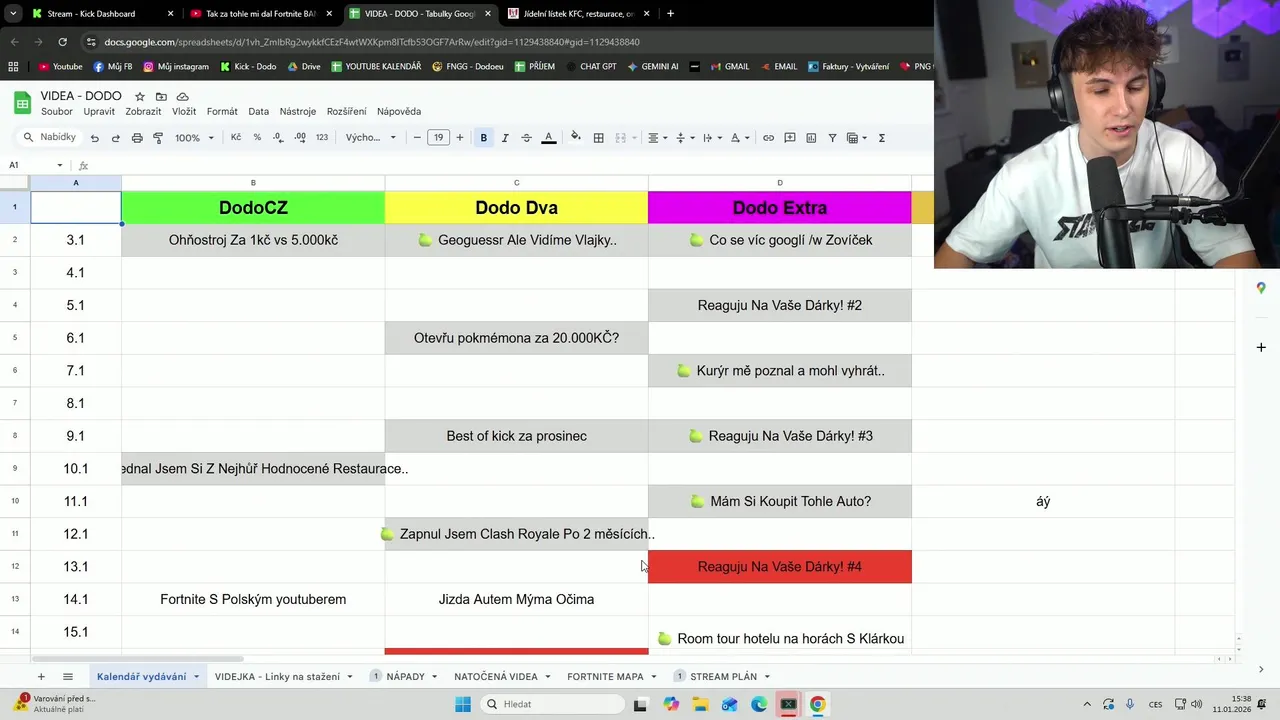1280x720 pixels.
Task: Open Name box dropdown arrow
Action: [x=59, y=165]
